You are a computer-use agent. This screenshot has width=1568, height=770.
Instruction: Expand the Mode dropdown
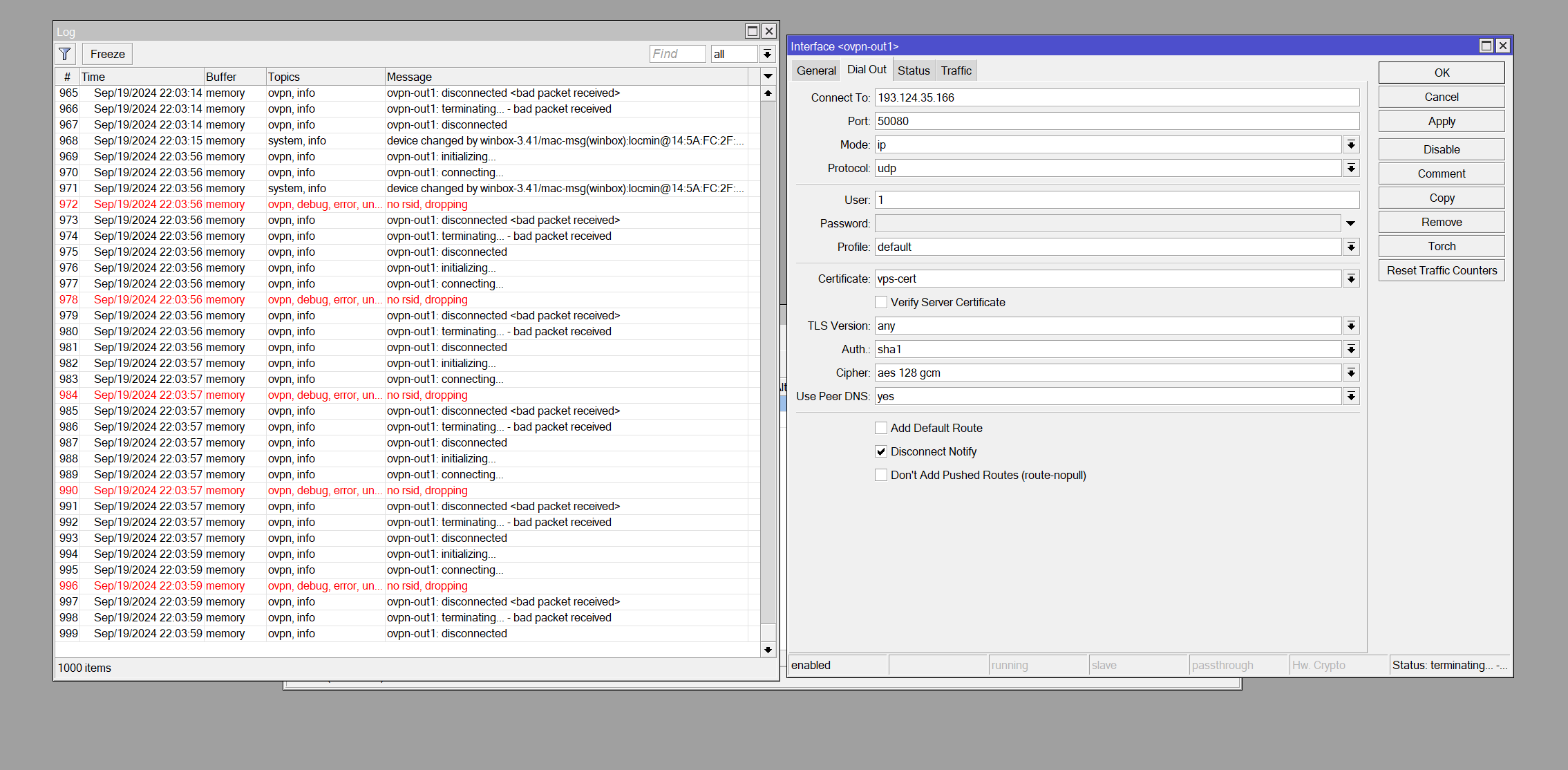click(x=1351, y=144)
